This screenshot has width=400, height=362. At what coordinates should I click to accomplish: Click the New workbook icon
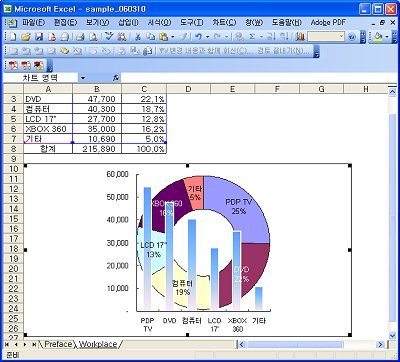pyautogui.click(x=13, y=37)
